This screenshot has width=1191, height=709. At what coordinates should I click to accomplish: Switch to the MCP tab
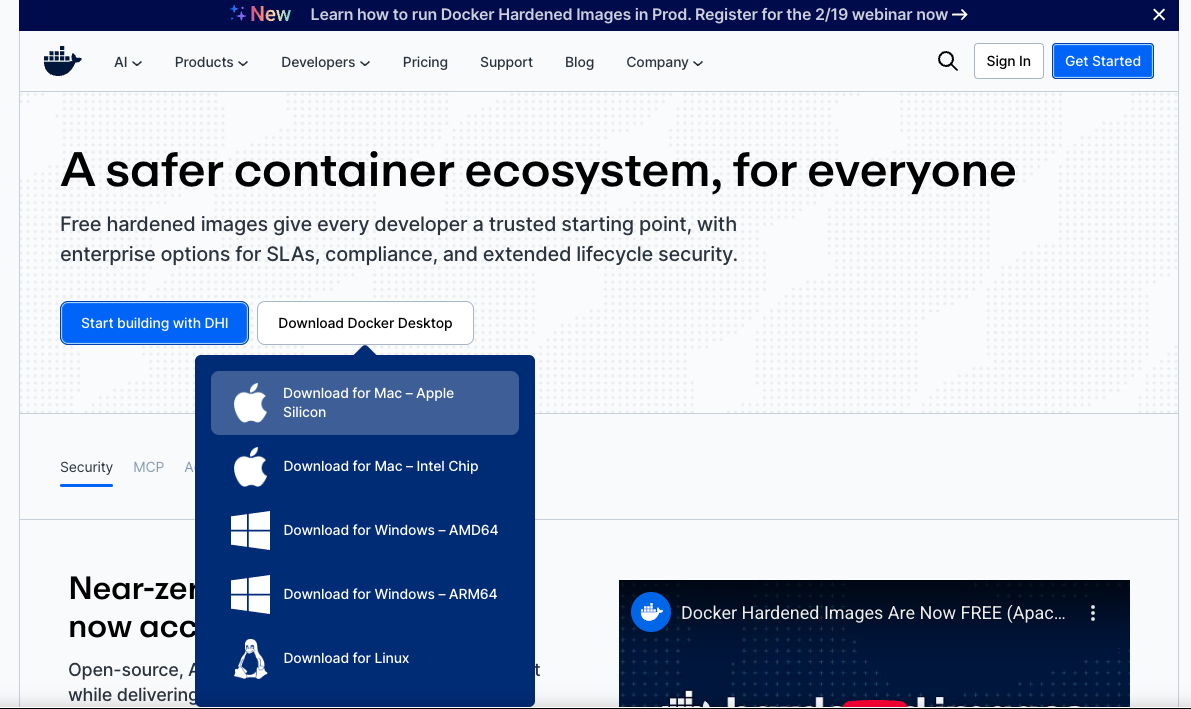[148, 467]
